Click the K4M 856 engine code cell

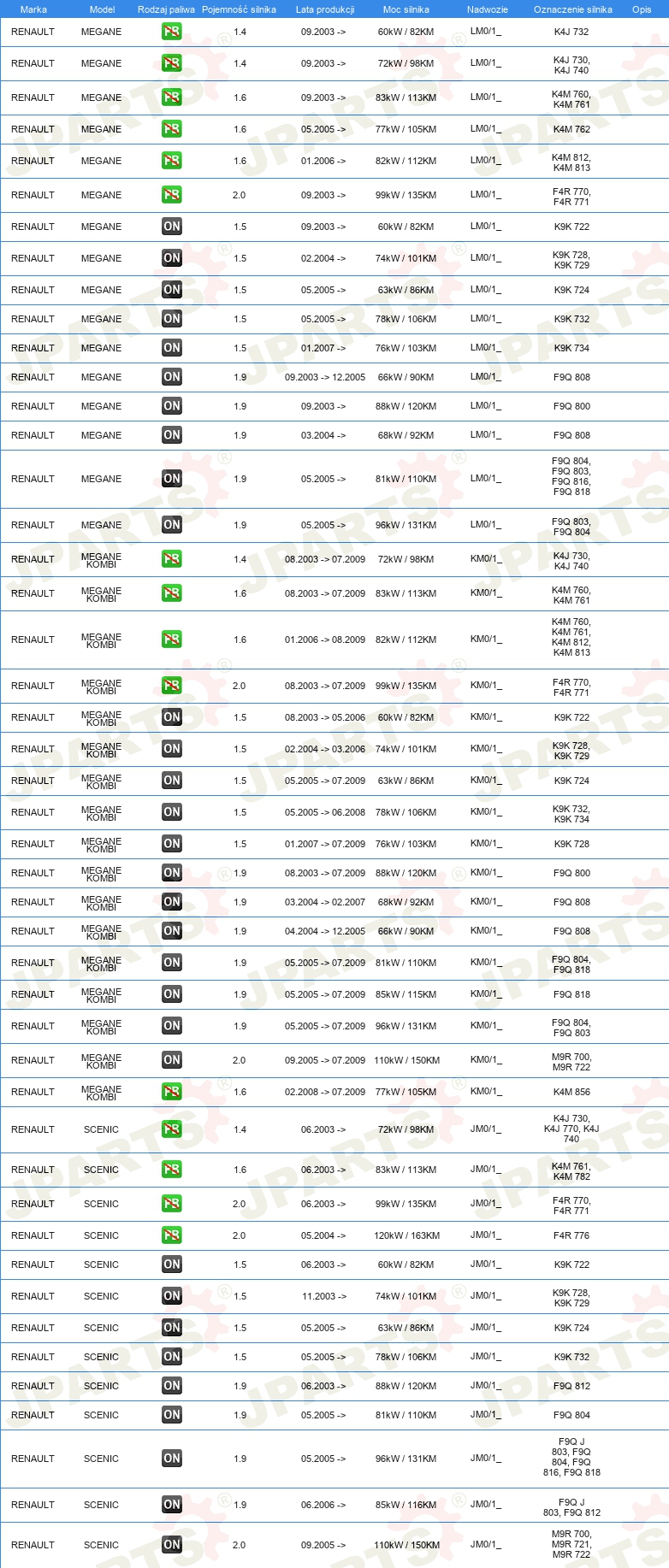pyautogui.click(x=571, y=1092)
